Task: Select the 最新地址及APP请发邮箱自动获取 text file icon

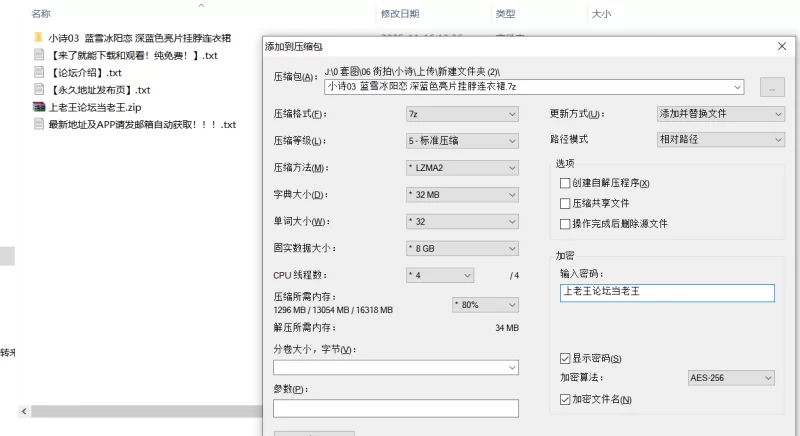Action: tap(38, 124)
